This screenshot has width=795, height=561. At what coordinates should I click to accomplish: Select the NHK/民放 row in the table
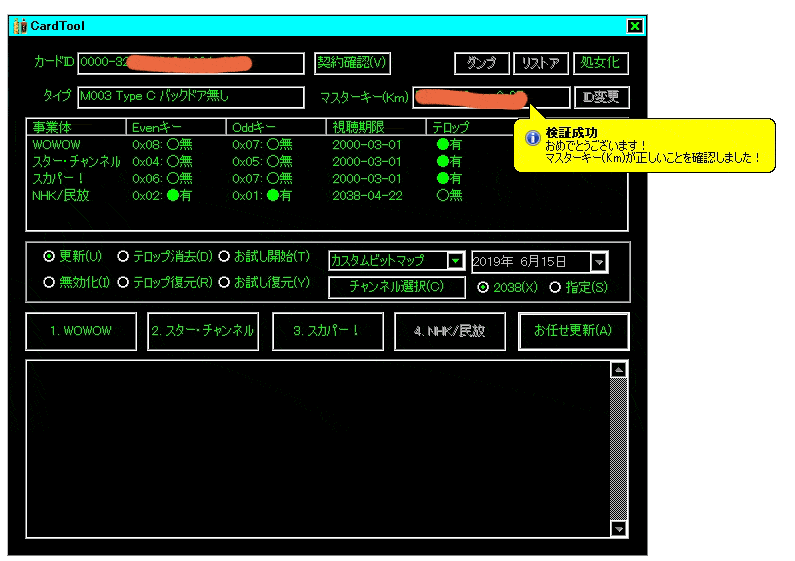(x=327, y=196)
